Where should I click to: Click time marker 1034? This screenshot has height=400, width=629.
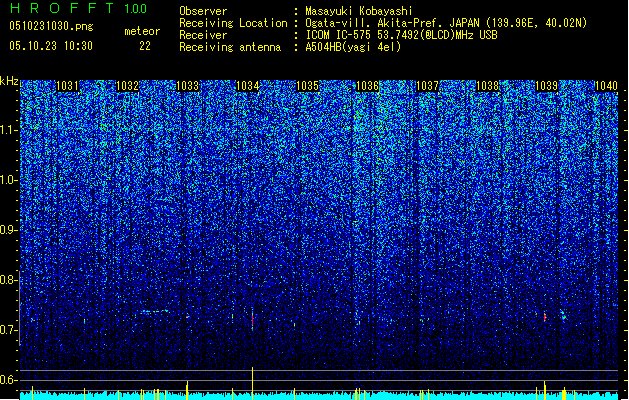pos(248,86)
